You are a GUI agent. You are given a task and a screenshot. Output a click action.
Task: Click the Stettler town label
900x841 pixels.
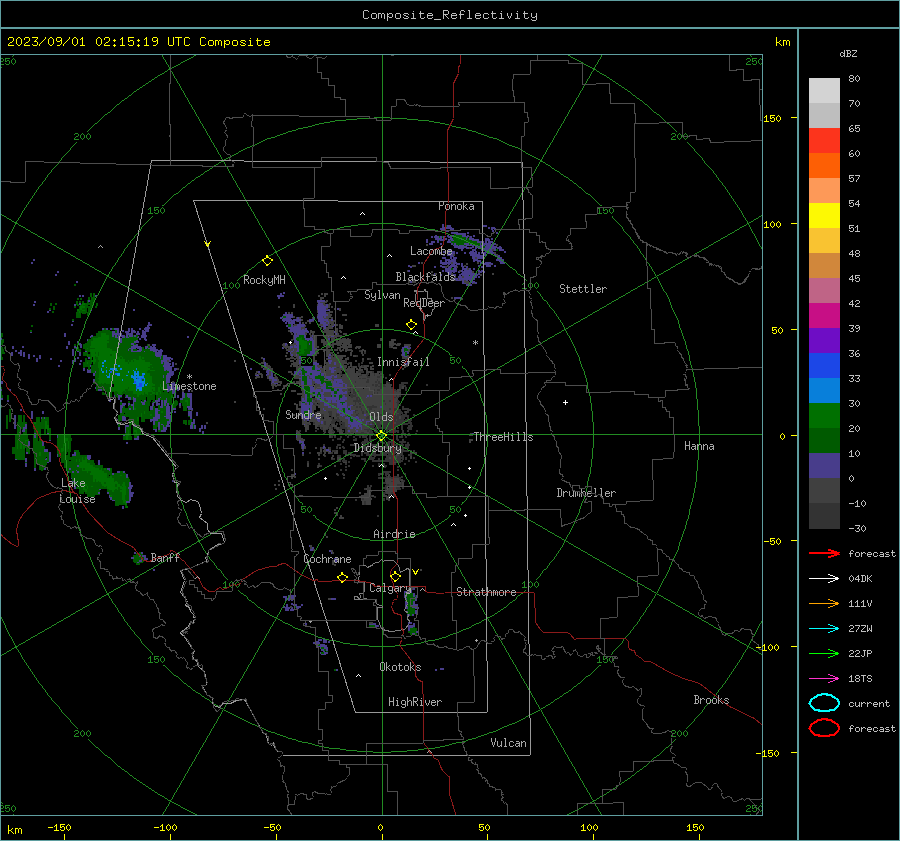point(583,289)
